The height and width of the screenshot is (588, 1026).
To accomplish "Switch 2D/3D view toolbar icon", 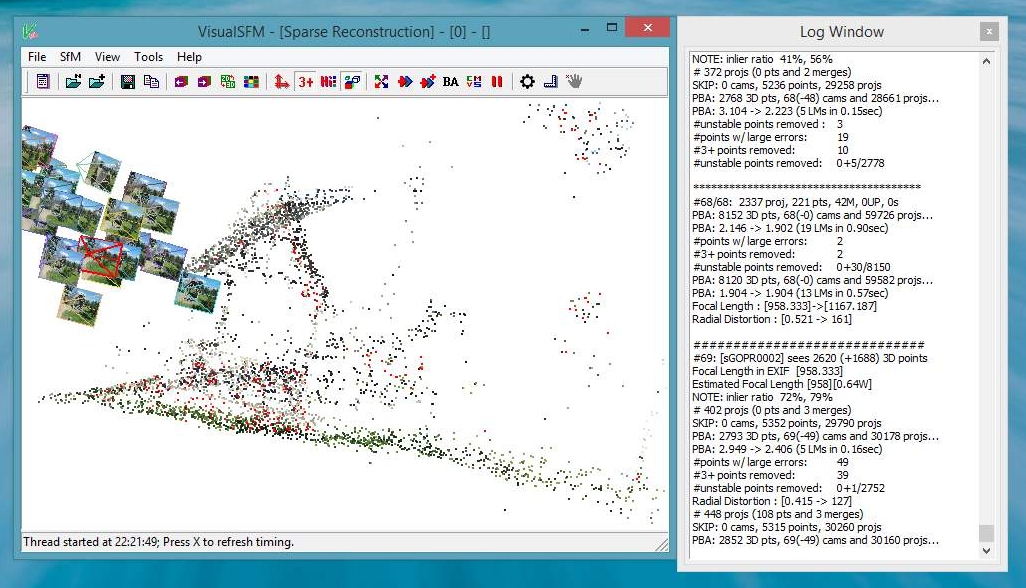I will pyautogui.click(x=228, y=82).
